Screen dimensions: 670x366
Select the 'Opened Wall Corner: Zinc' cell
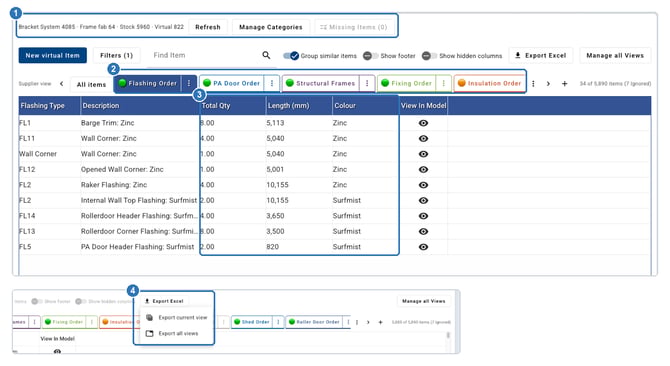click(140, 170)
